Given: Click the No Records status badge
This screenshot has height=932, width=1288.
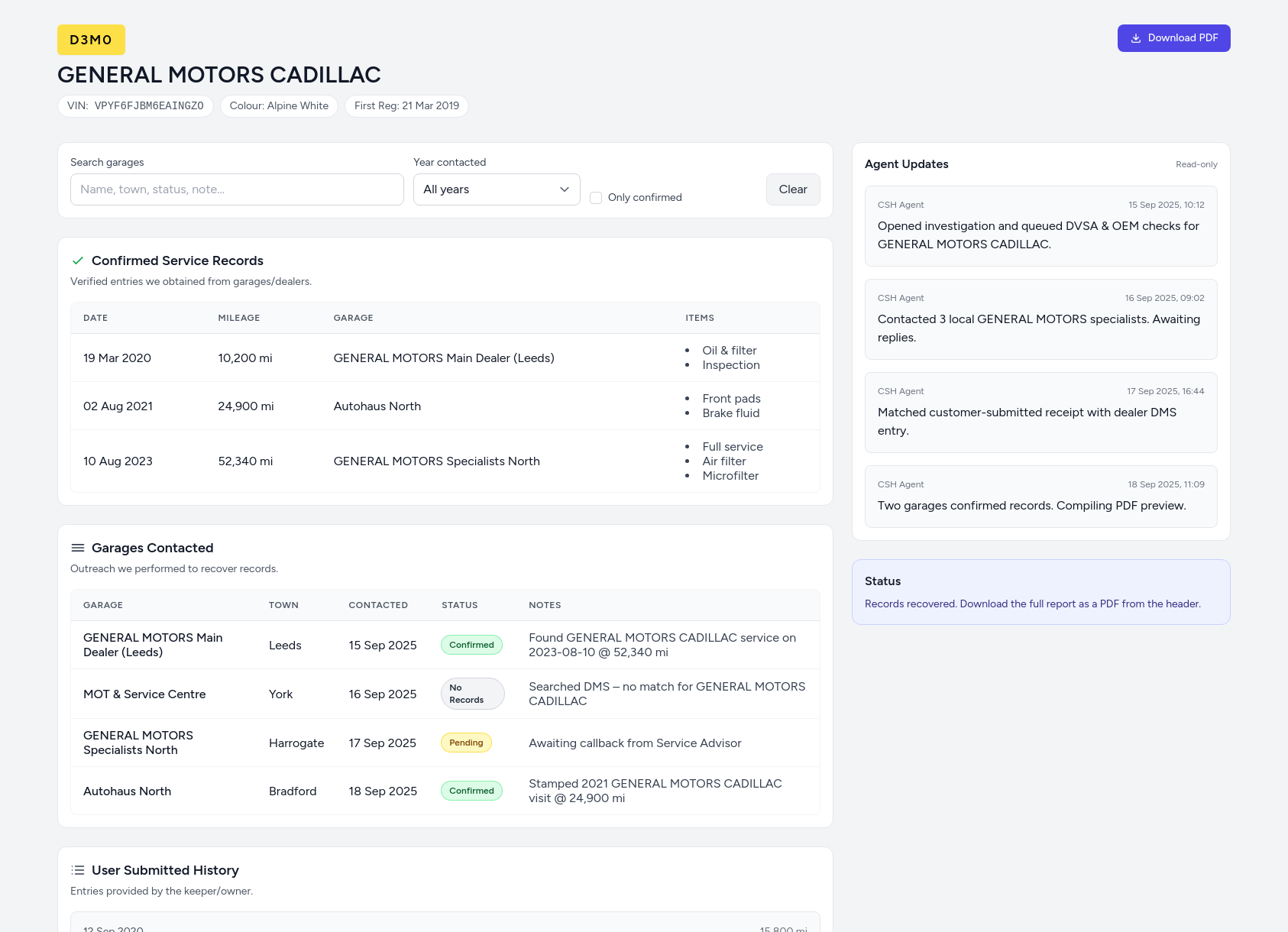Looking at the screenshot, I should pyautogui.click(x=472, y=694).
